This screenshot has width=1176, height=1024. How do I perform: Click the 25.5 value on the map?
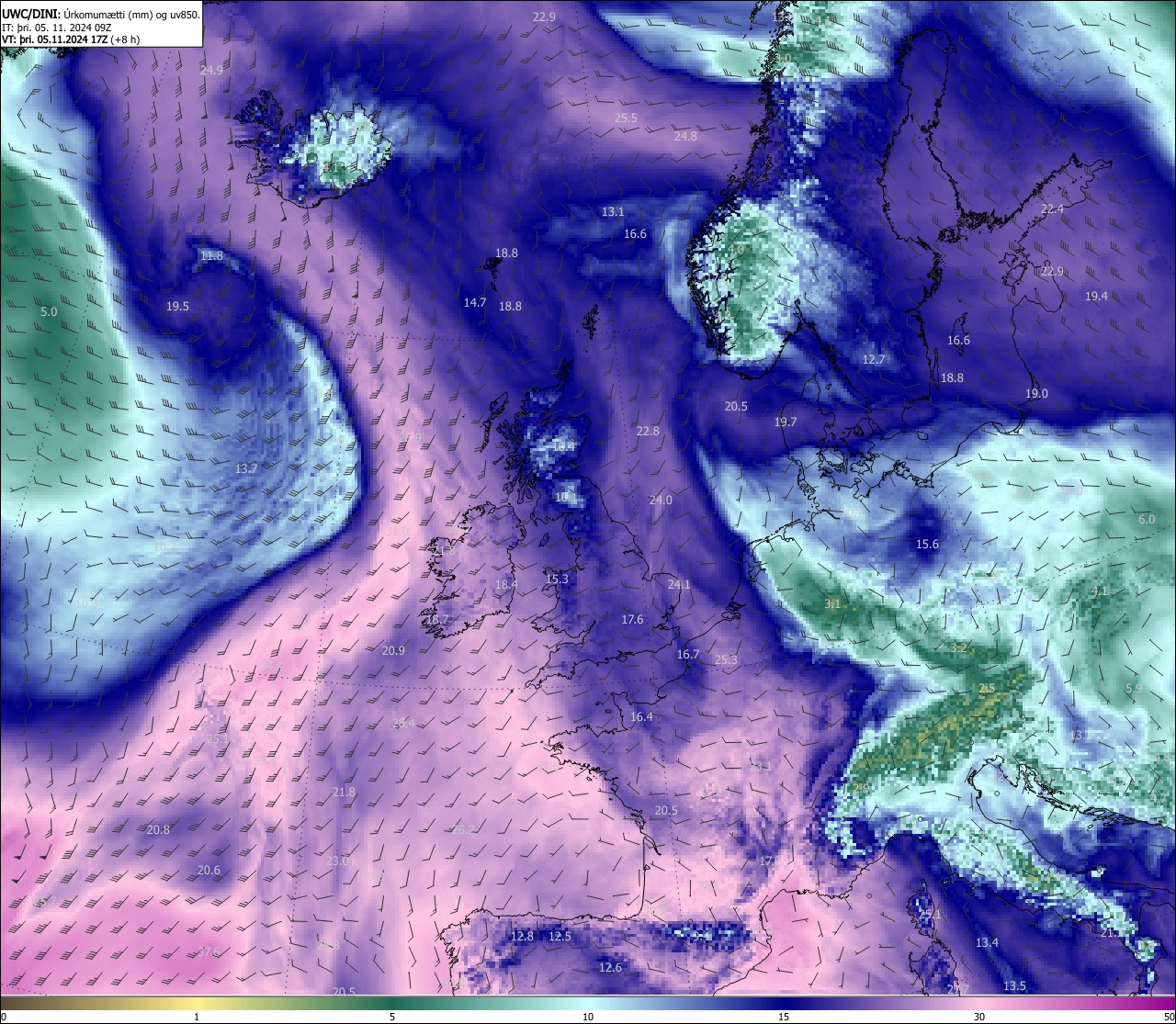tap(626, 118)
